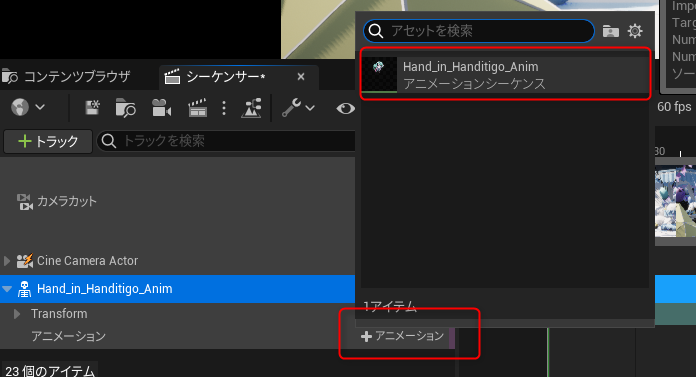696x377 pixels.
Task: Click the + トラック button
Action: (x=48, y=141)
